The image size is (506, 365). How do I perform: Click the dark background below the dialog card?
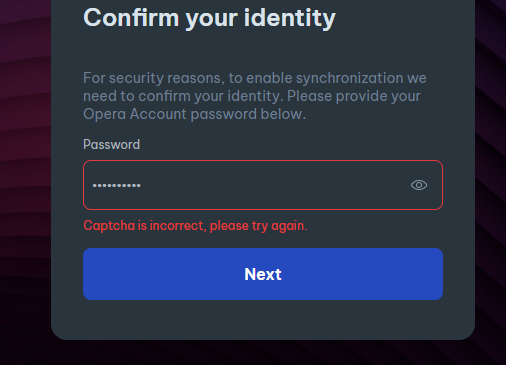pos(263,353)
